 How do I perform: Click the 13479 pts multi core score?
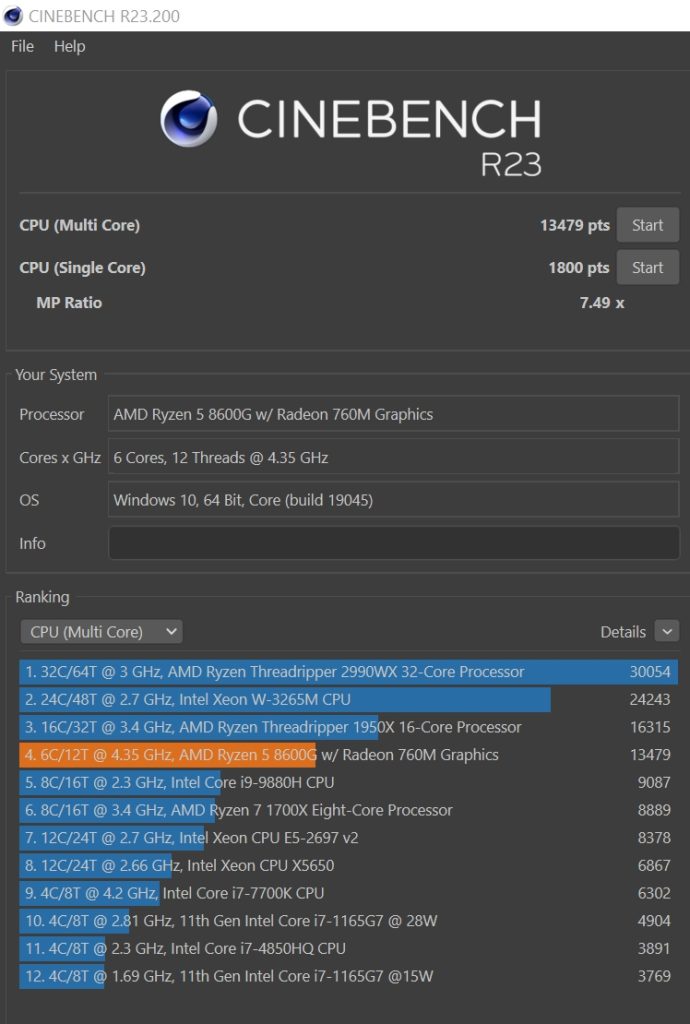[574, 225]
